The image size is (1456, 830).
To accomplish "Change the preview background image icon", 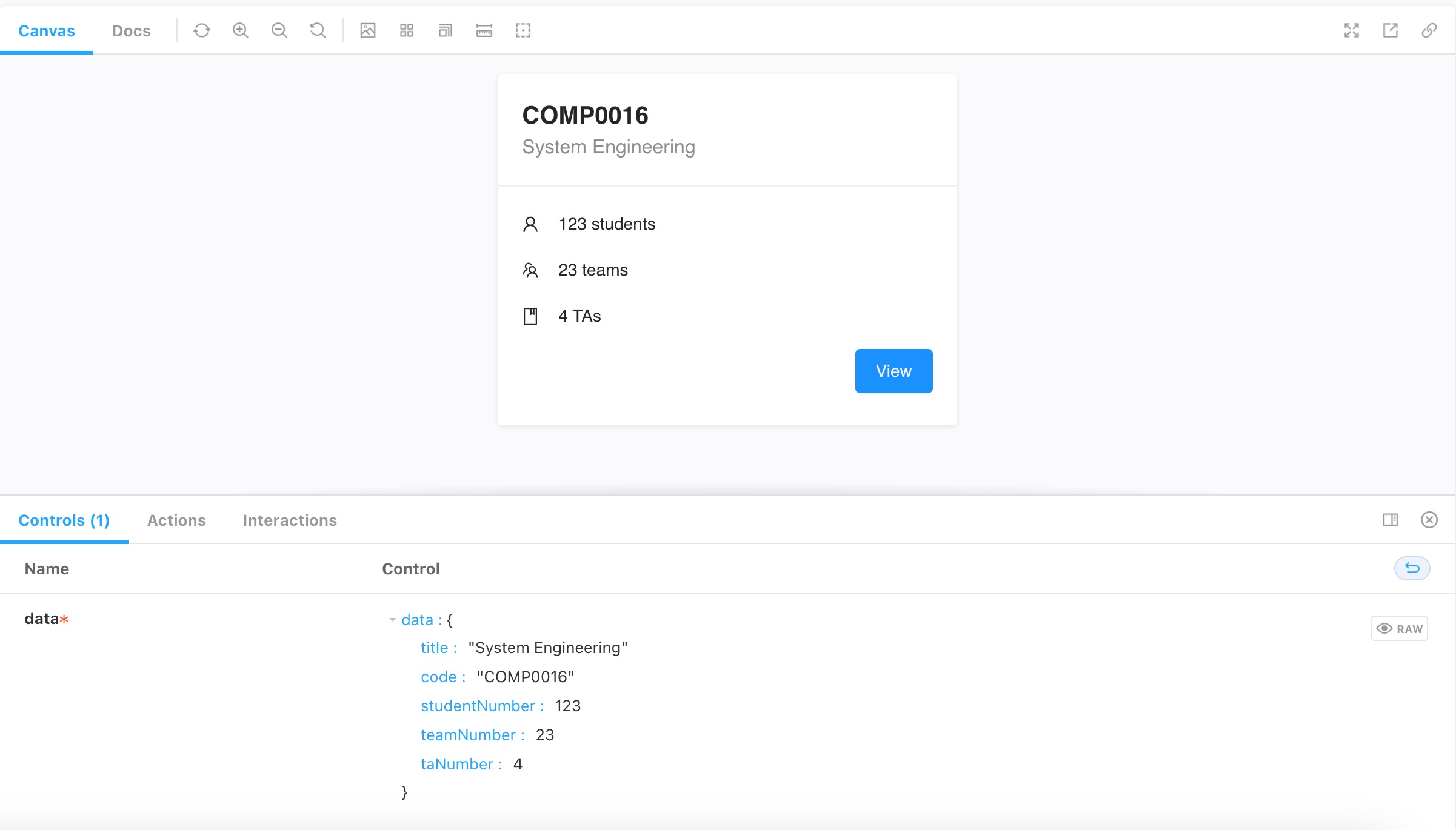I will tap(368, 30).
